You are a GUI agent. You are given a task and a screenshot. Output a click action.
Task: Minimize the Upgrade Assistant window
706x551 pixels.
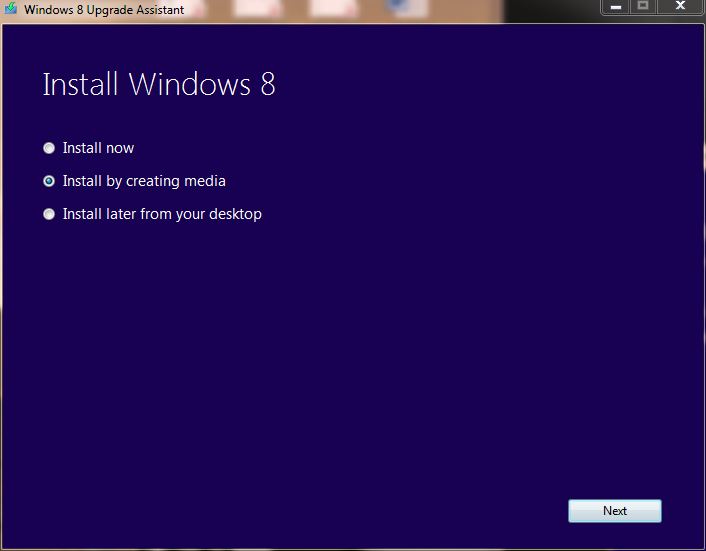coord(615,7)
